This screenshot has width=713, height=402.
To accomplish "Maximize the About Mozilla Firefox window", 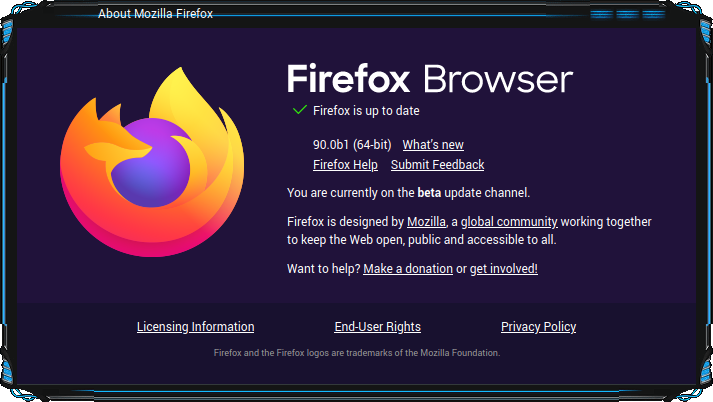I will (627, 15).
